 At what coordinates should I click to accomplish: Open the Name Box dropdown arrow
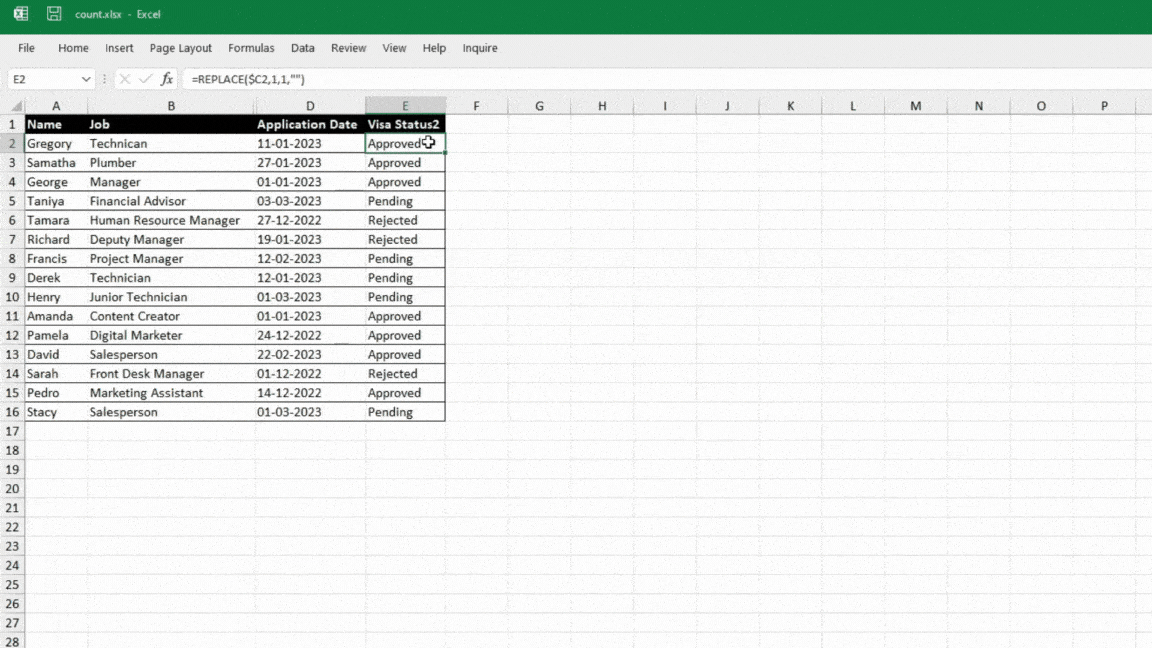86,79
